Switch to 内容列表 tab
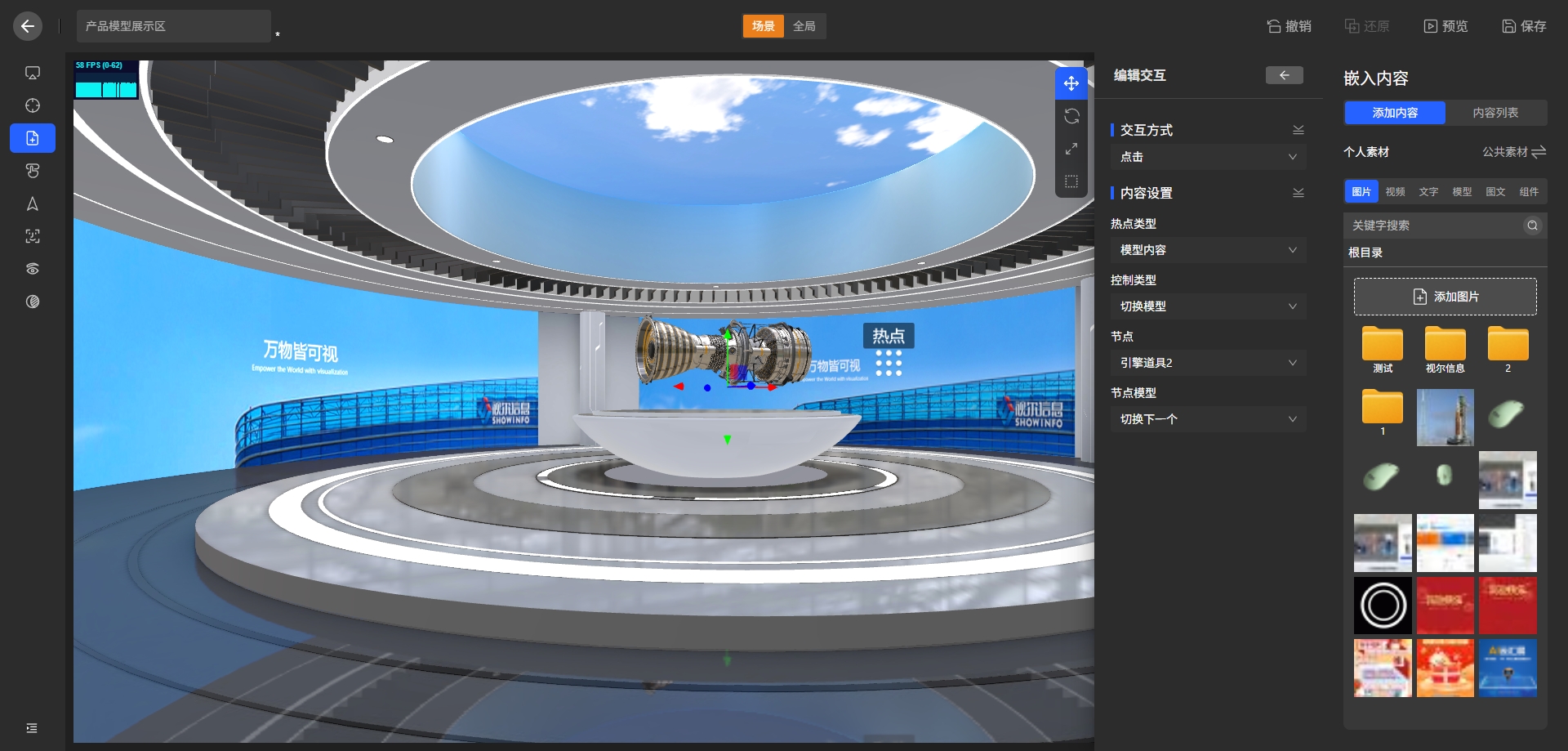Screen dimensions: 1568x751 [1495, 113]
